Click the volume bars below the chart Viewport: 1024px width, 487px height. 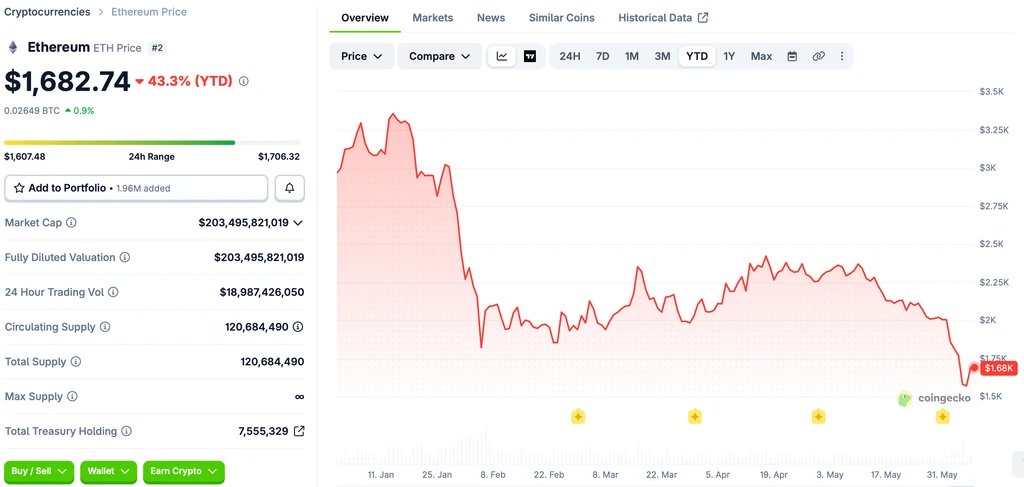[x=654, y=447]
